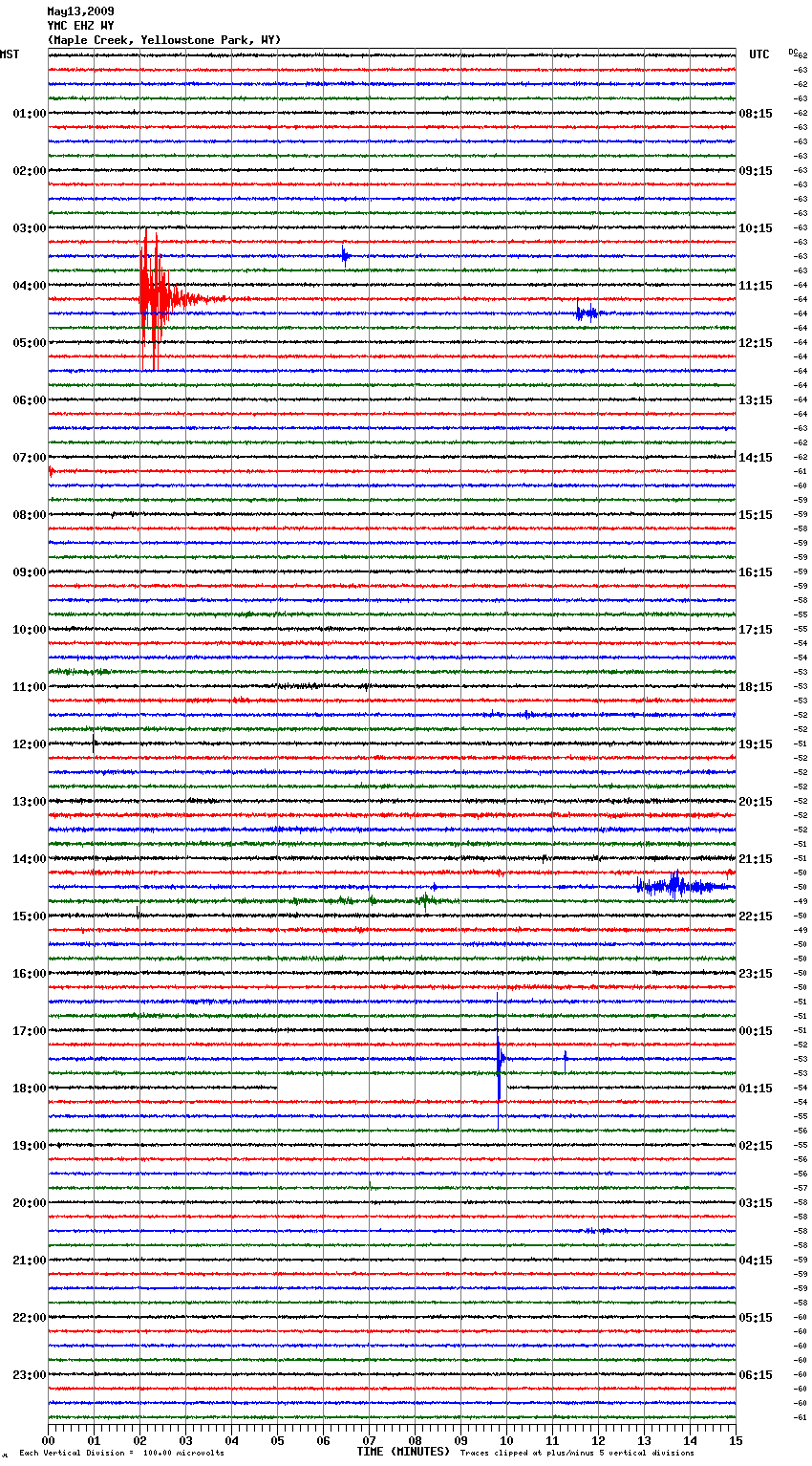Click the 01:15 UTC time label
The image size is (812, 1466).
[x=756, y=1089]
